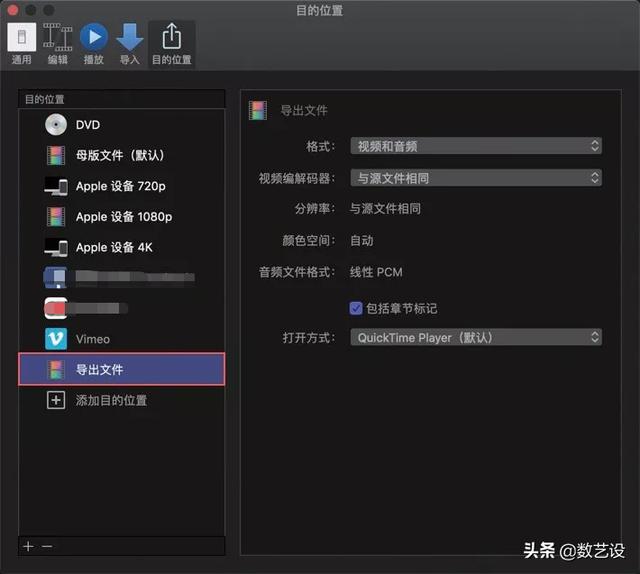Open the 格式 dropdown showing 视频和音频

coord(476,146)
